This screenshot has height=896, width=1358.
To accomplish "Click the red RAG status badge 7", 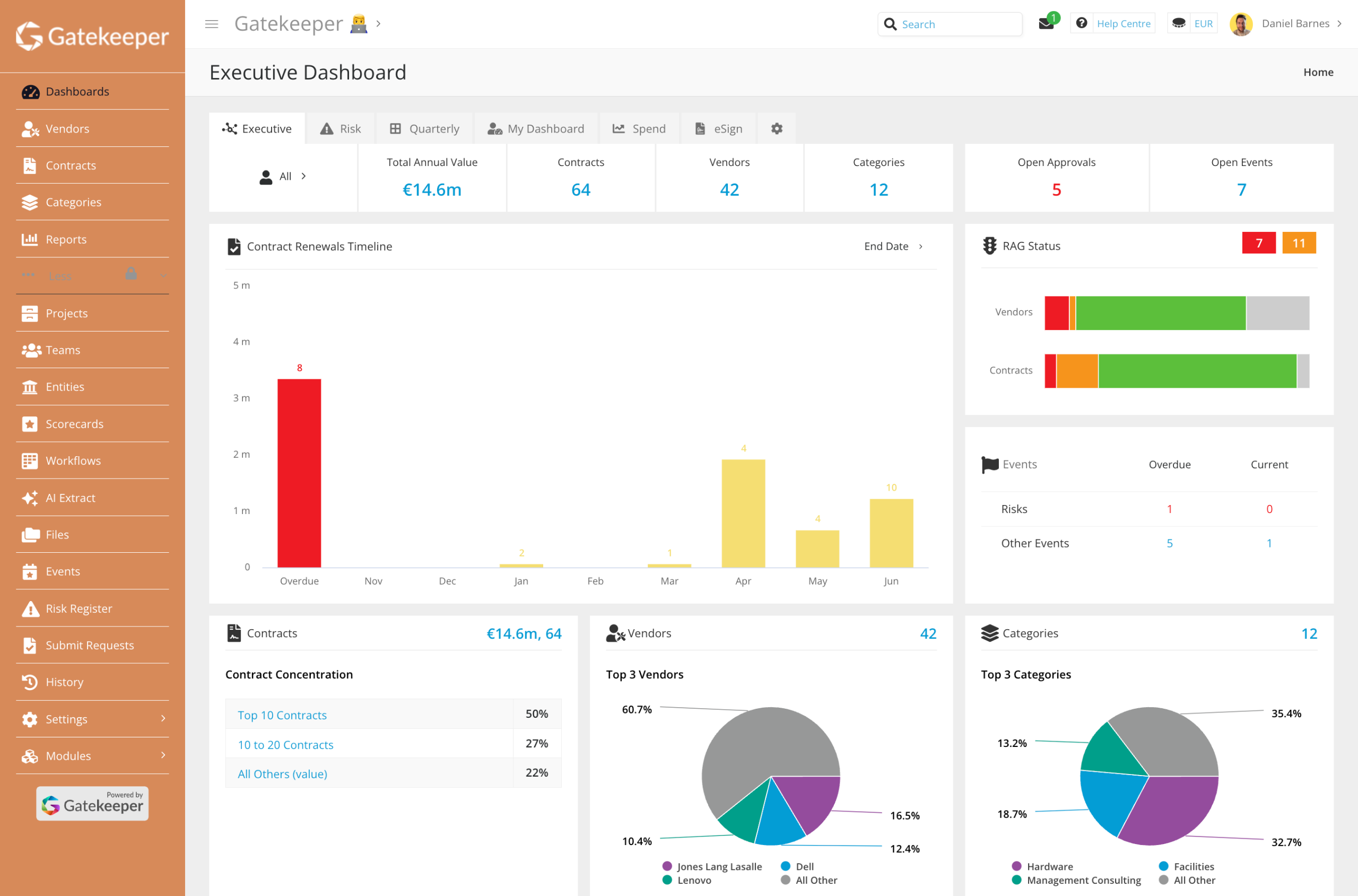I will tap(1258, 243).
